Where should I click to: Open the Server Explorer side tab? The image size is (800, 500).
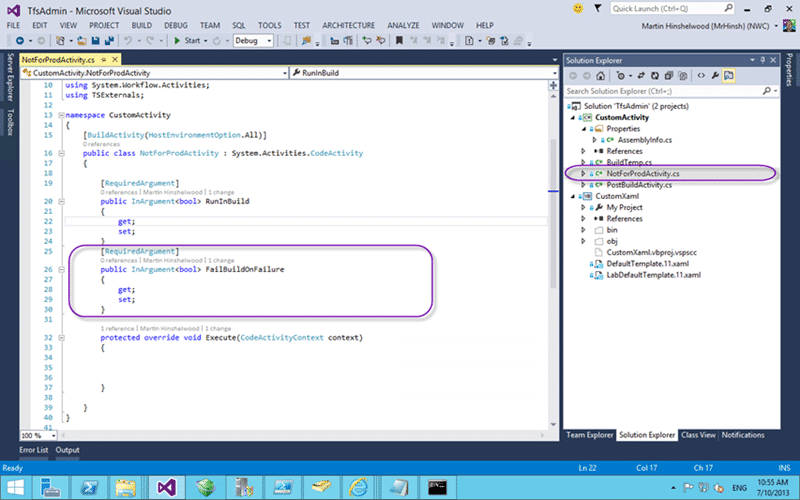(x=10, y=77)
